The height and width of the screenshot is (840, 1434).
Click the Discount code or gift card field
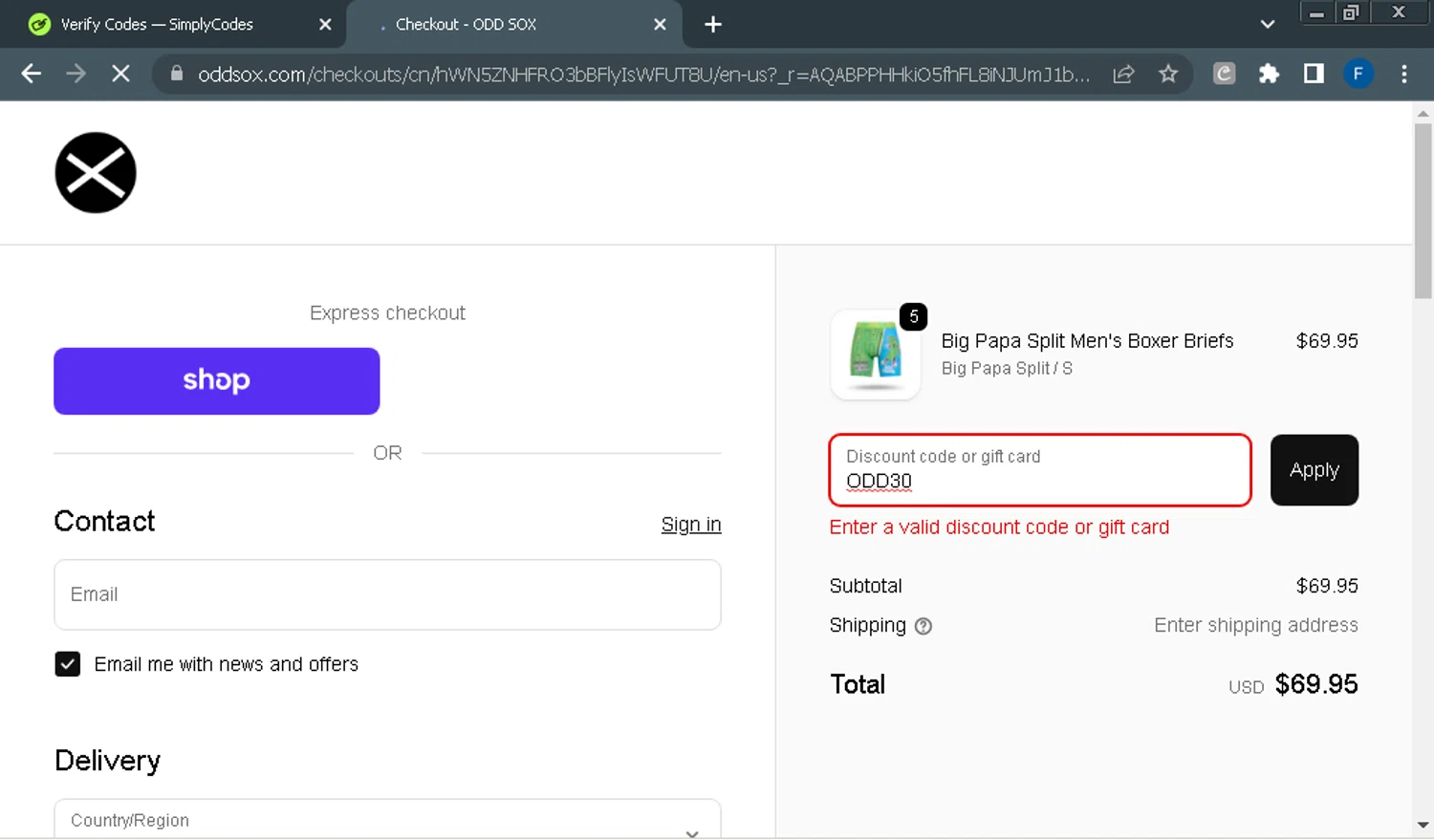click(1040, 470)
